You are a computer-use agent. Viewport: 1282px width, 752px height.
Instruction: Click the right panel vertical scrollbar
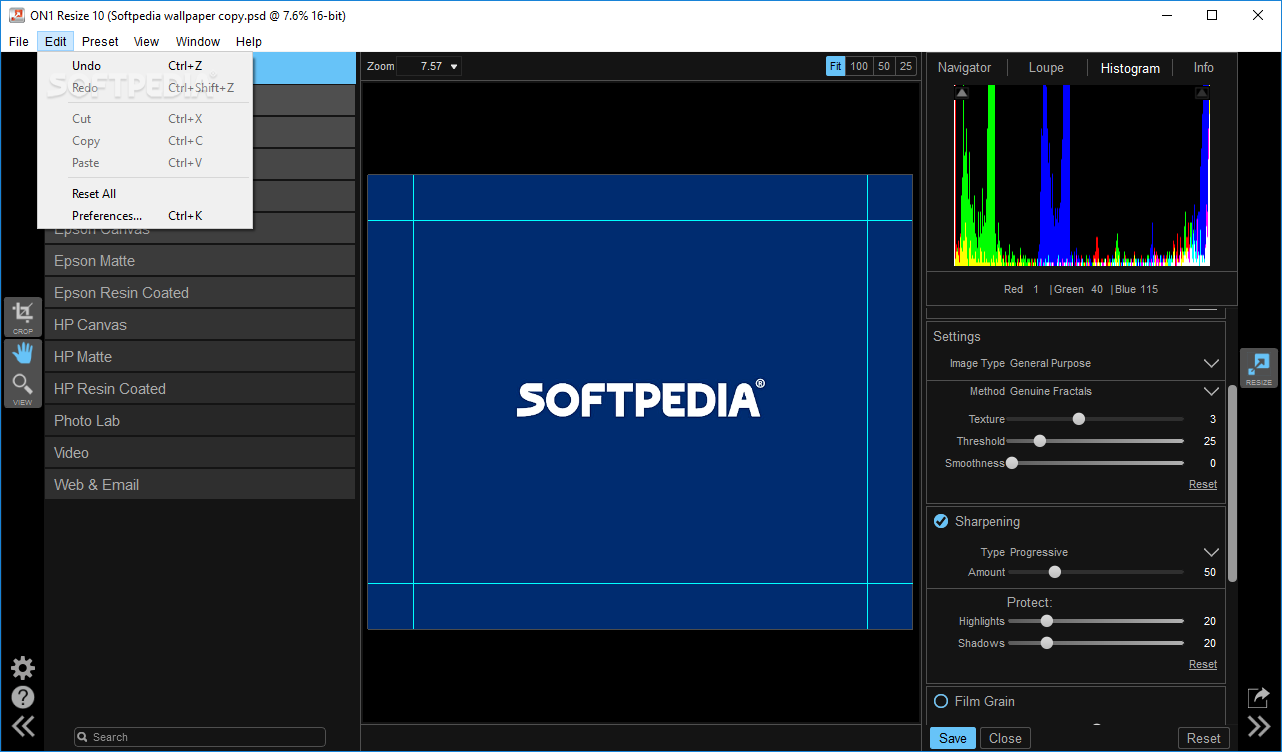click(1232, 483)
